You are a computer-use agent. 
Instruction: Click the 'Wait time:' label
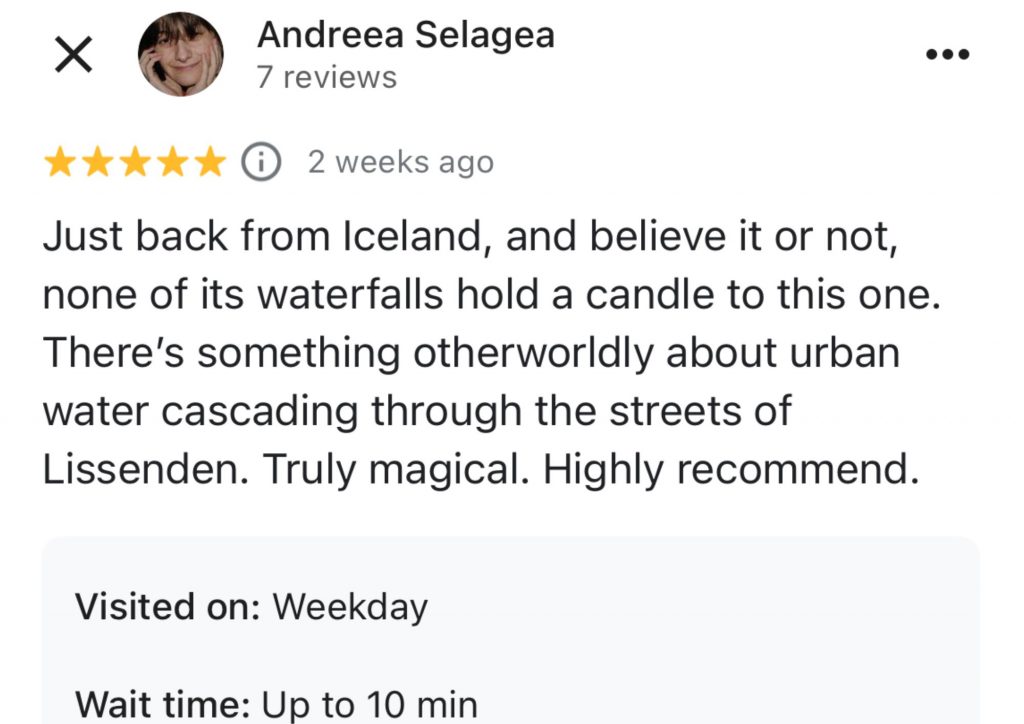(163, 704)
